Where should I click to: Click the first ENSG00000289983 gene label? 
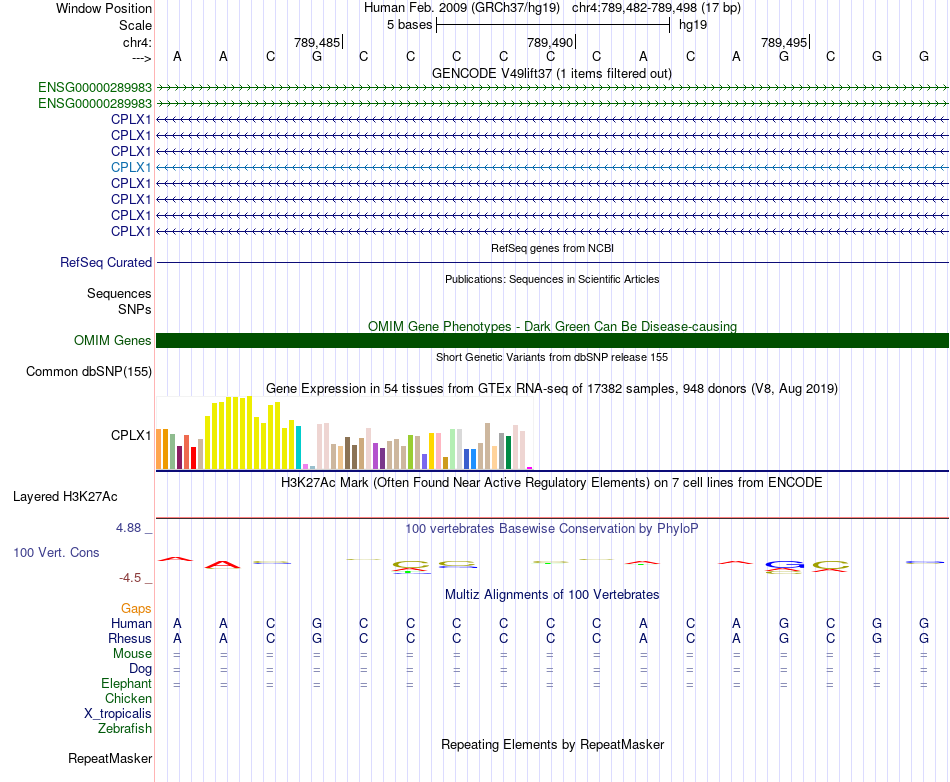pyautogui.click(x=95, y=87)
